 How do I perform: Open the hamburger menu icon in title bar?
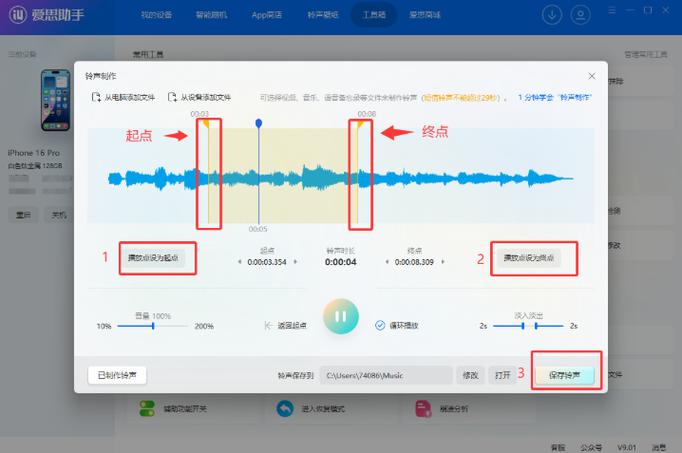click(612, 10)
